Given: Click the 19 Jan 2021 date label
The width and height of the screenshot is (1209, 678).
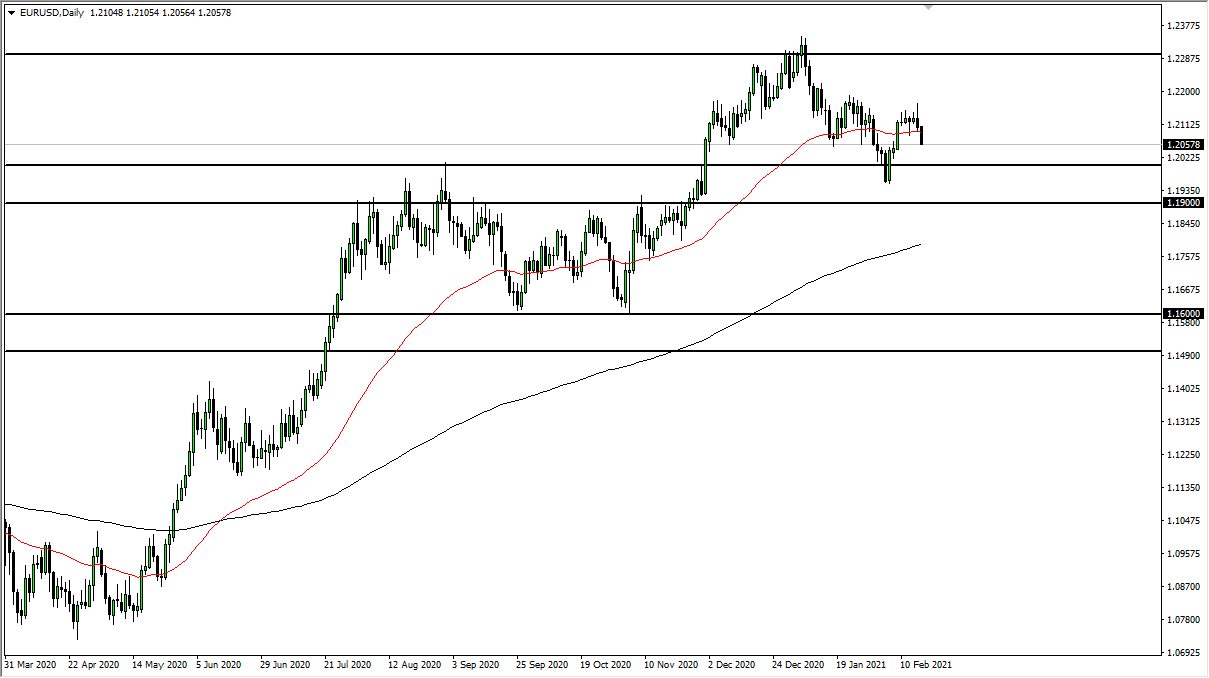Looking at the screenshot, I should (x=862, y=664).
